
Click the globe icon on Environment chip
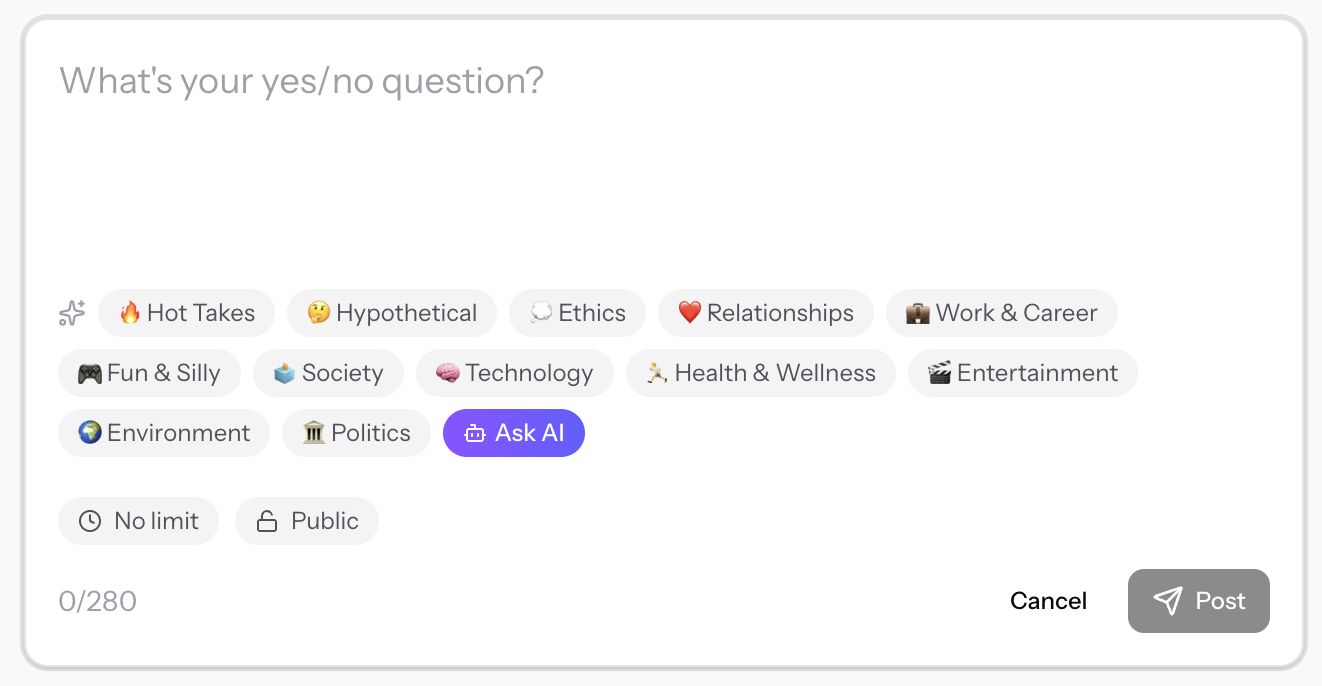point(88,432)
